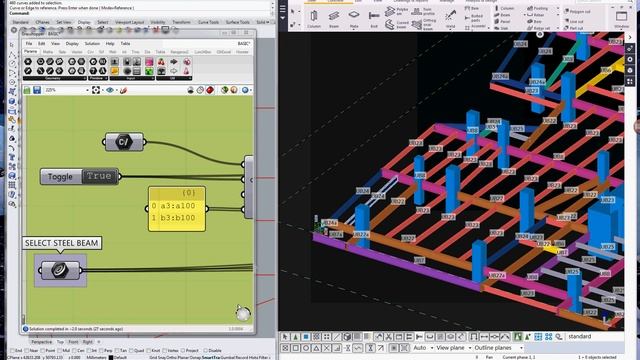Click the Tekla select-arrow icon in bottom toolbar
This screenshot has width=640, height=360.
[x=285, y=337]
